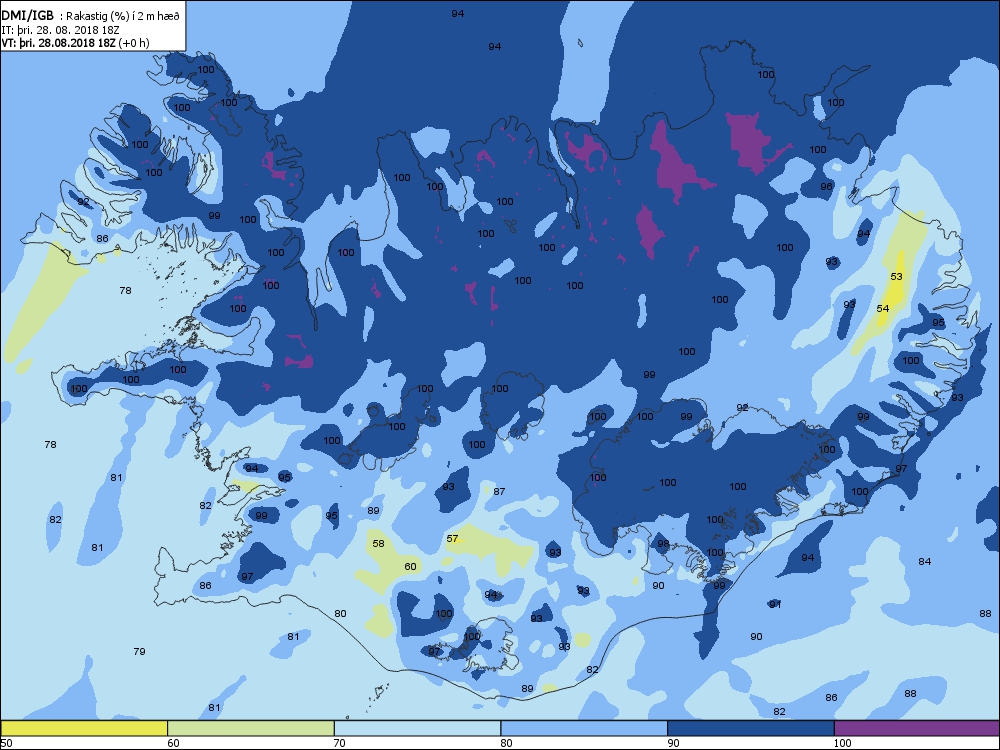Image resolution: width=1000 pixels, height=750 pixels.
Task: Click the purple above-100 legend swatch
Action: point(917,728)
